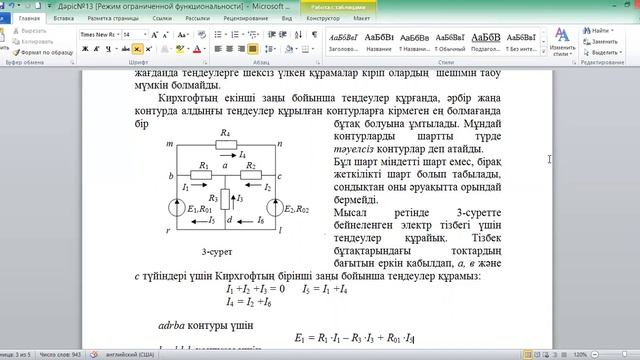Click the Multilevel list icon
This screenshot has height=360, width=640.
252,35
